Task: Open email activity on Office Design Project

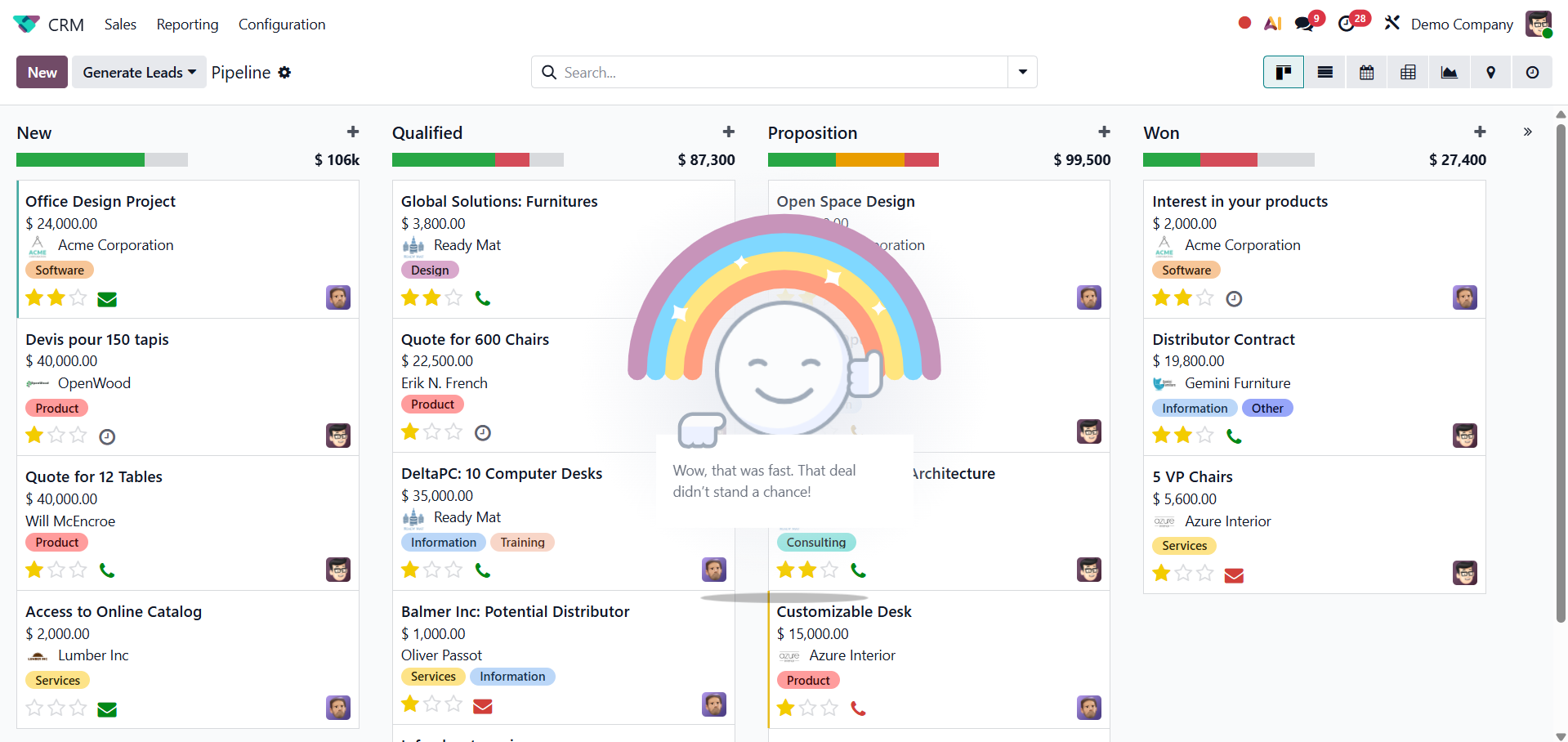Action: [x=107, y=299]
